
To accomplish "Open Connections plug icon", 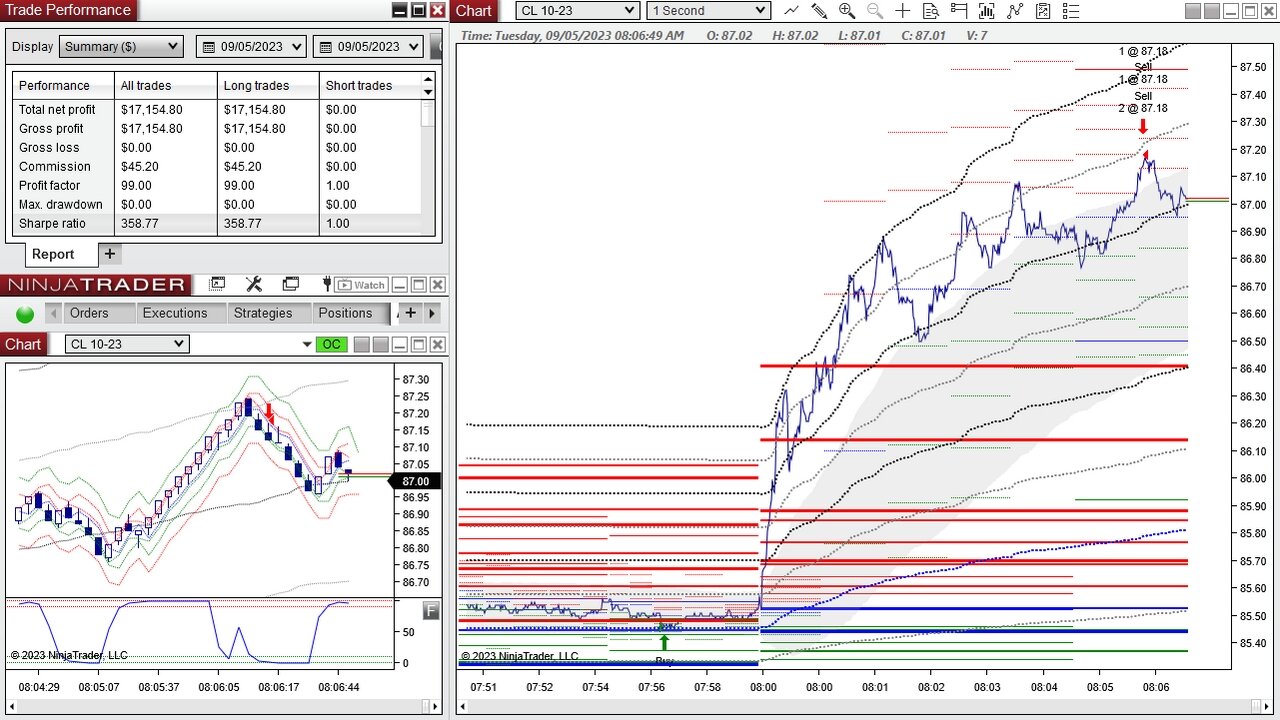I will coord(325,285).
